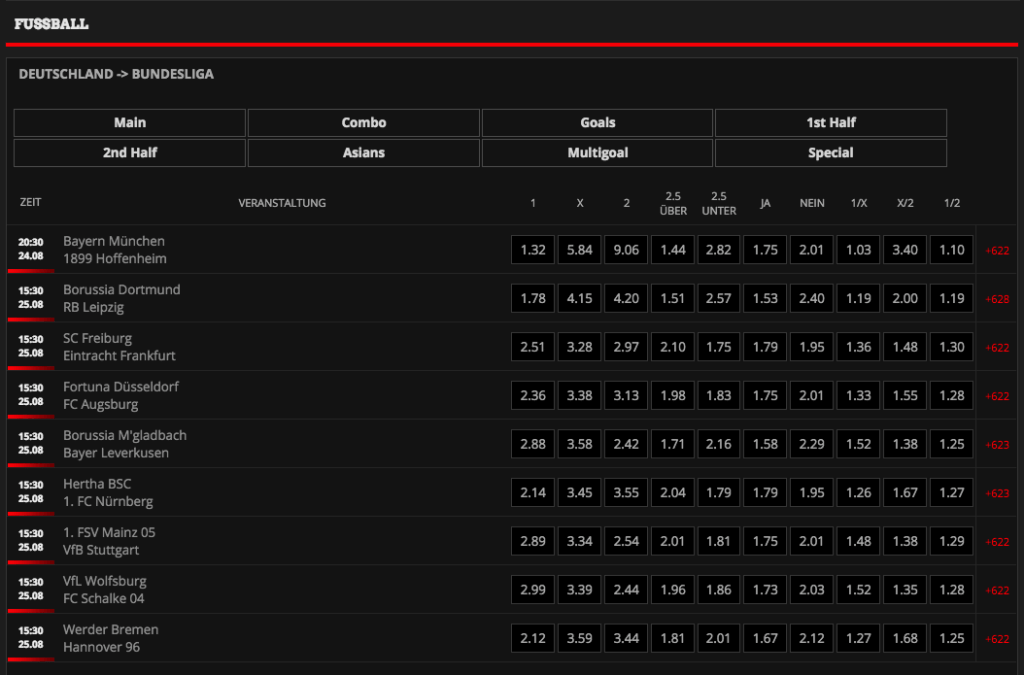Viewport: 1024px width, 675px height.
Task: Select Hertha BSC win odds 2.14
Action: click(533, 493)
